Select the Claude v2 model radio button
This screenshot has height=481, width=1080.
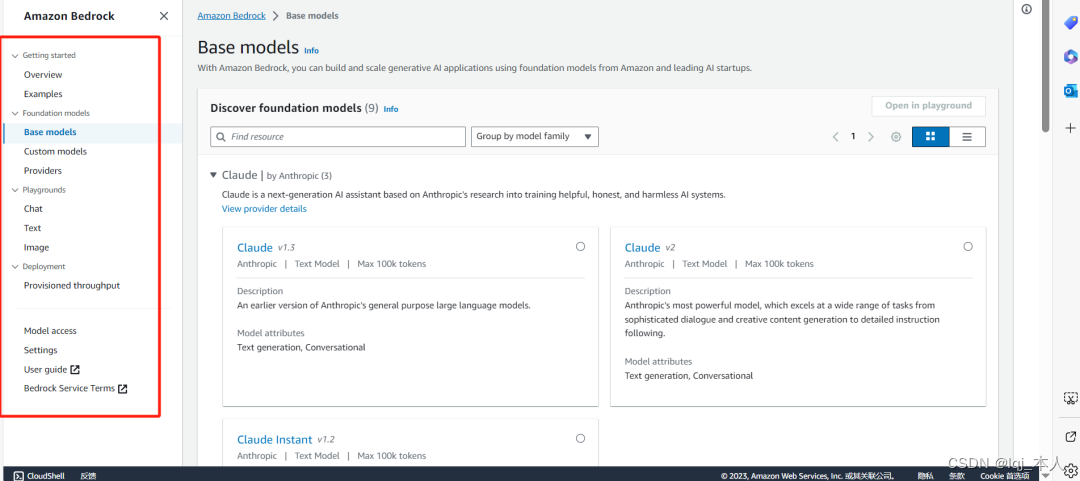[x=968, y=246]
